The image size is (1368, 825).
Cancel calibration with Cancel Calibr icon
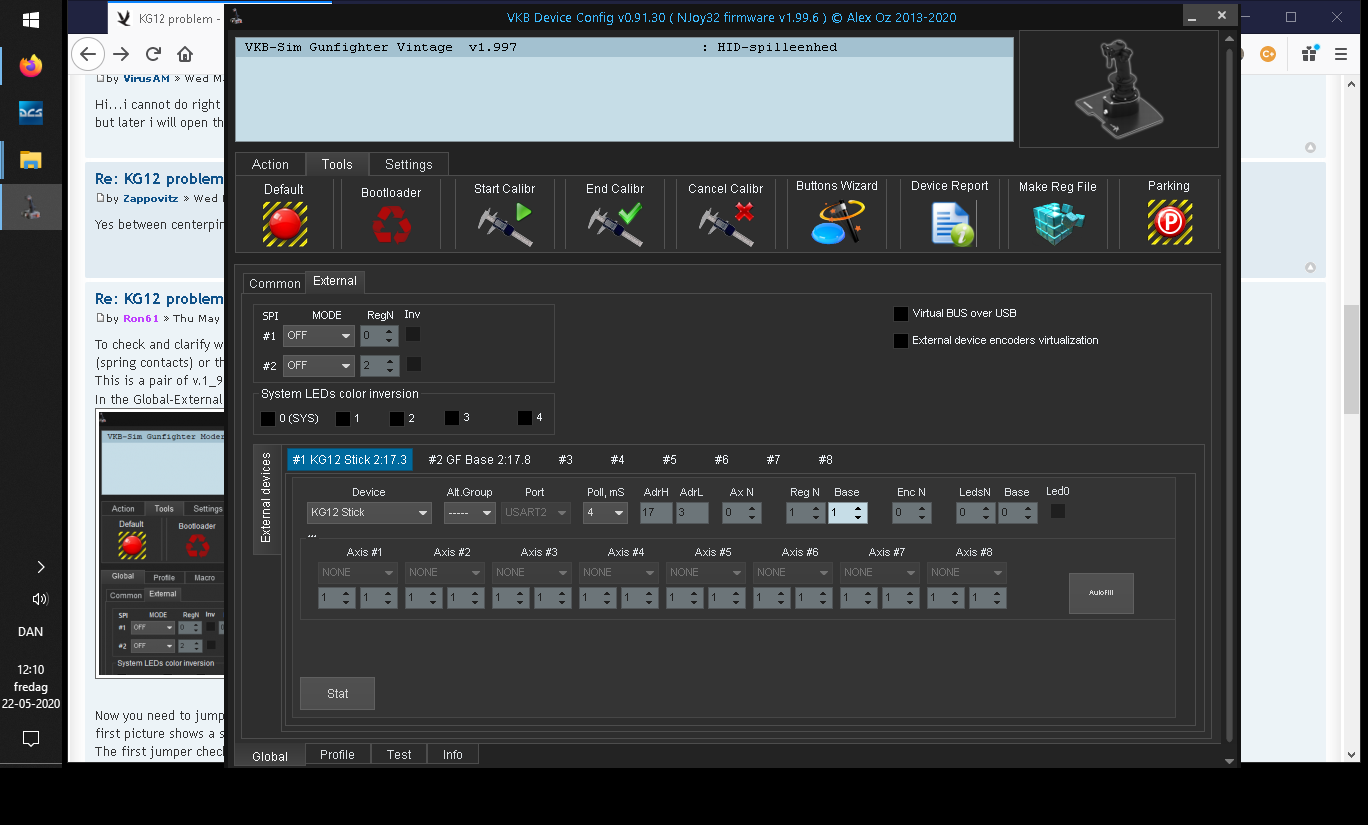(x=725, y=224)
